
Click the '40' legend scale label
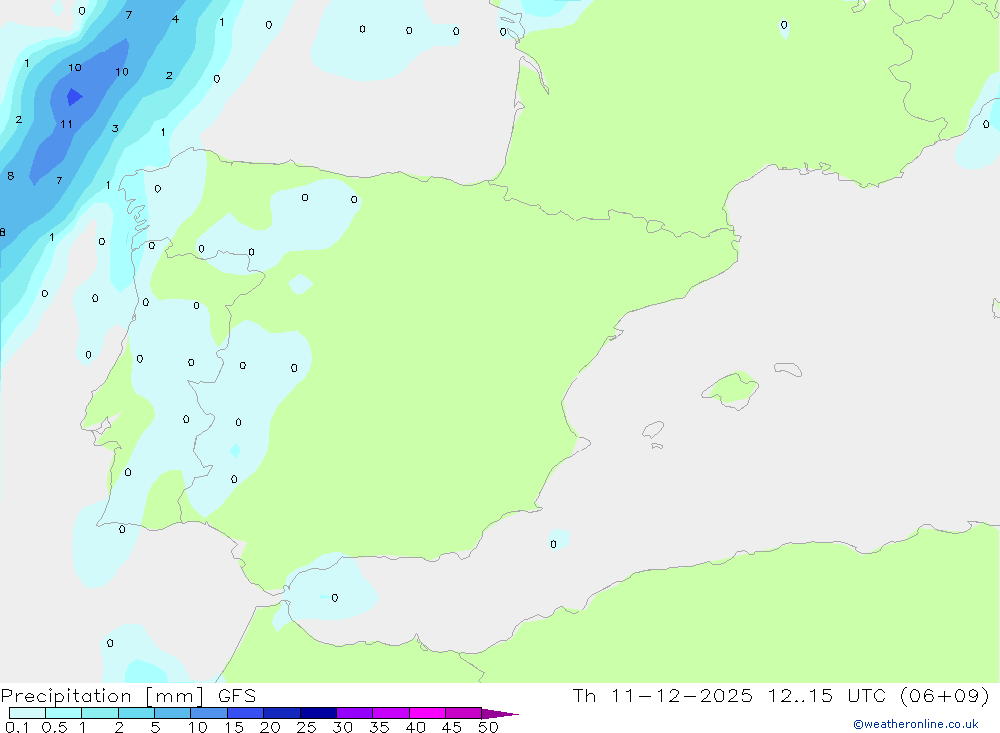(x=416, y=727)
